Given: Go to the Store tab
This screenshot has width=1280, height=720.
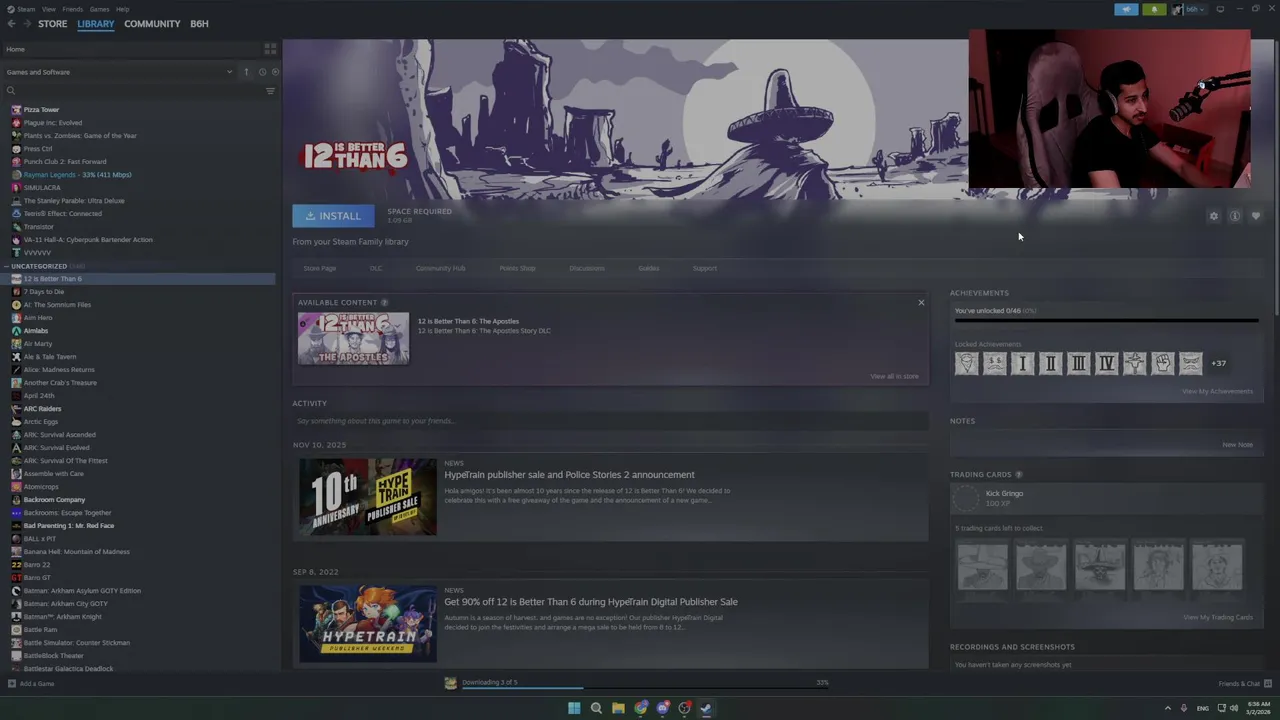Looking at the screenshot, I should tap(53, 24).
